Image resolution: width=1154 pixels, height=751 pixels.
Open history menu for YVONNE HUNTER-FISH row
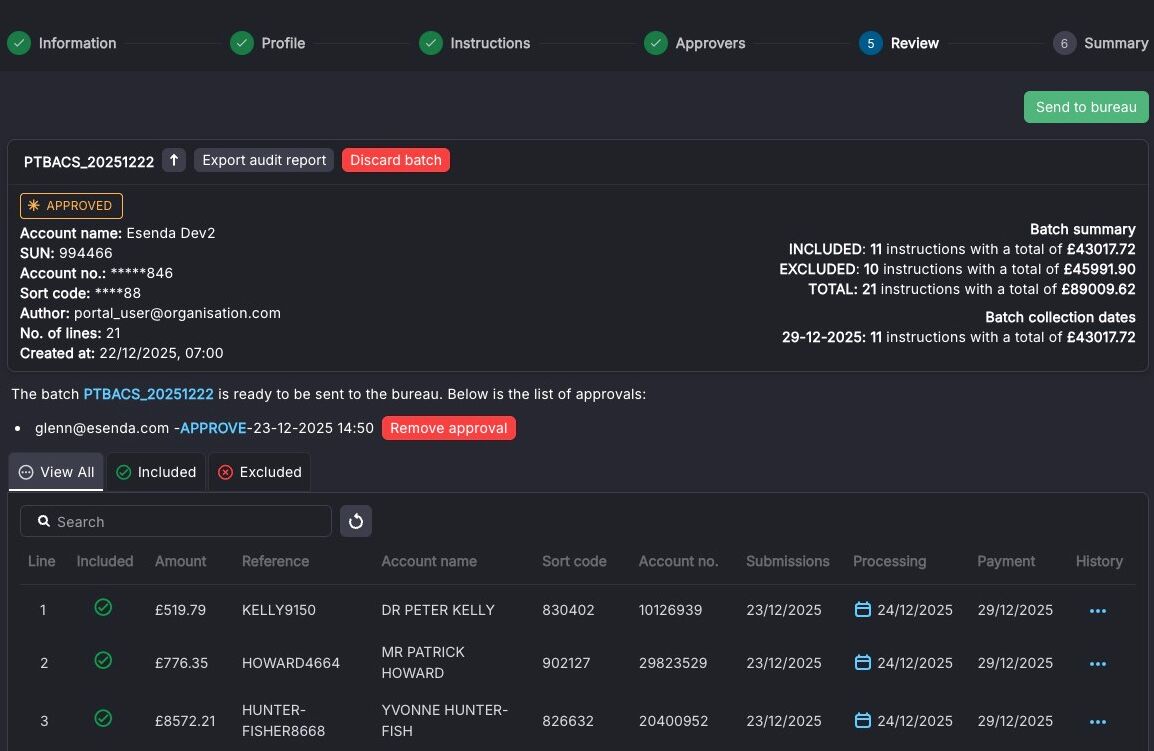pos(1097,722)
